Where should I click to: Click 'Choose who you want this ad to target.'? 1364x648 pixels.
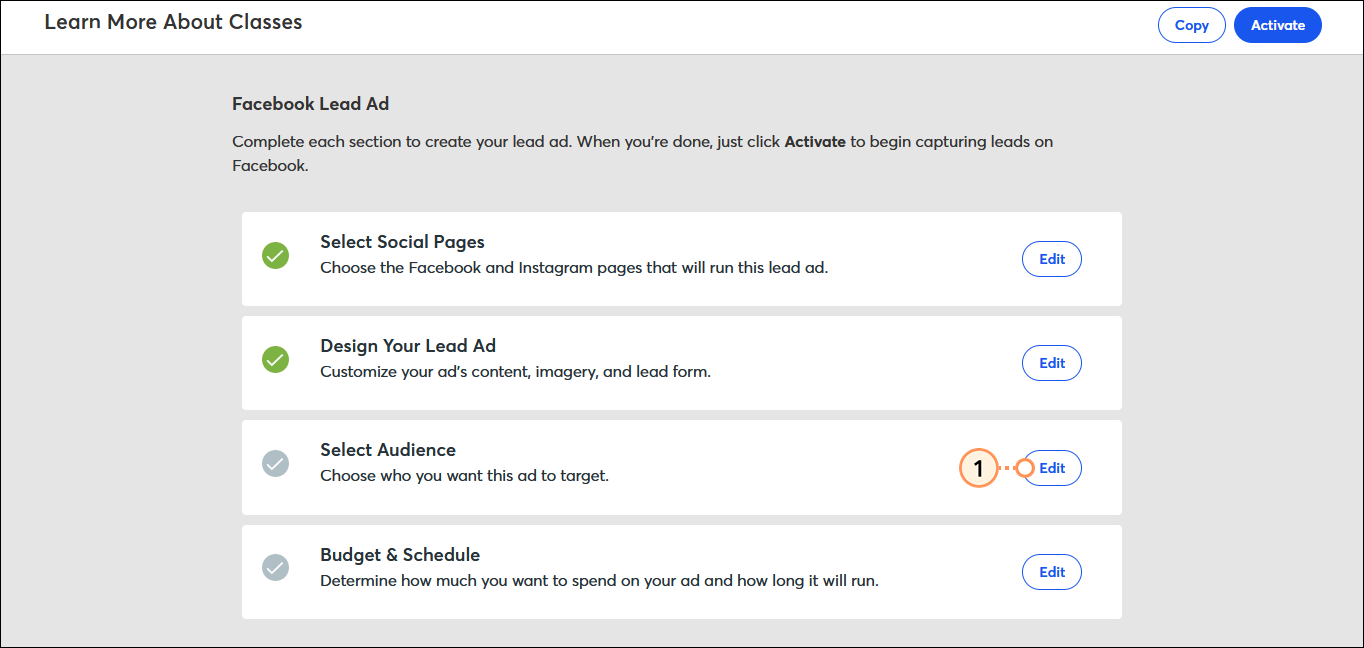click(464, 476)
